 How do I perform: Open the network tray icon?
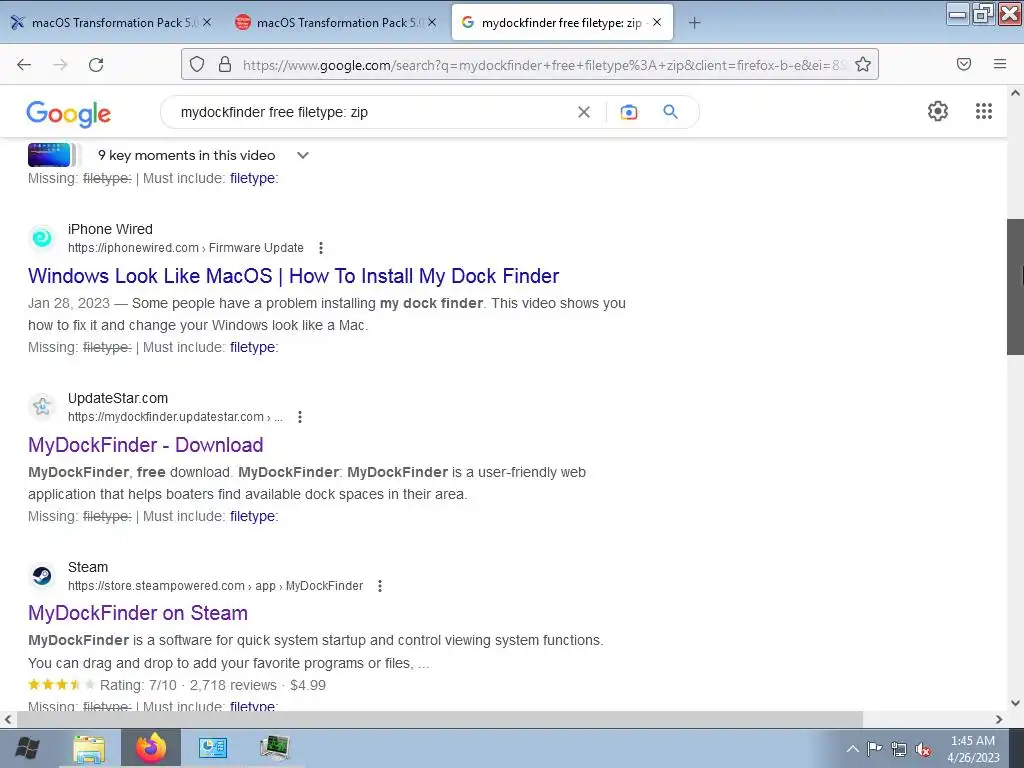[899, 749]
